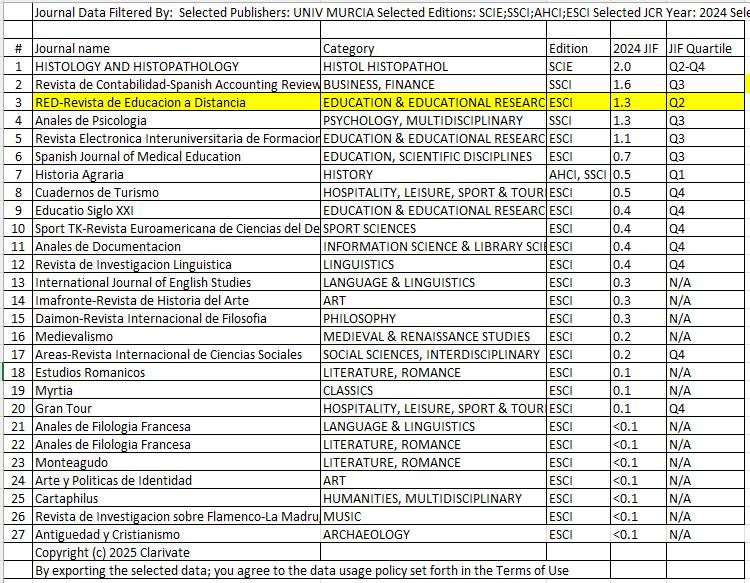The height and width of the screenshot is (583, 750).
Task: Click the 'By exporting the selected data' terms row
Action: pyautogui.click(x=301, y=571)
